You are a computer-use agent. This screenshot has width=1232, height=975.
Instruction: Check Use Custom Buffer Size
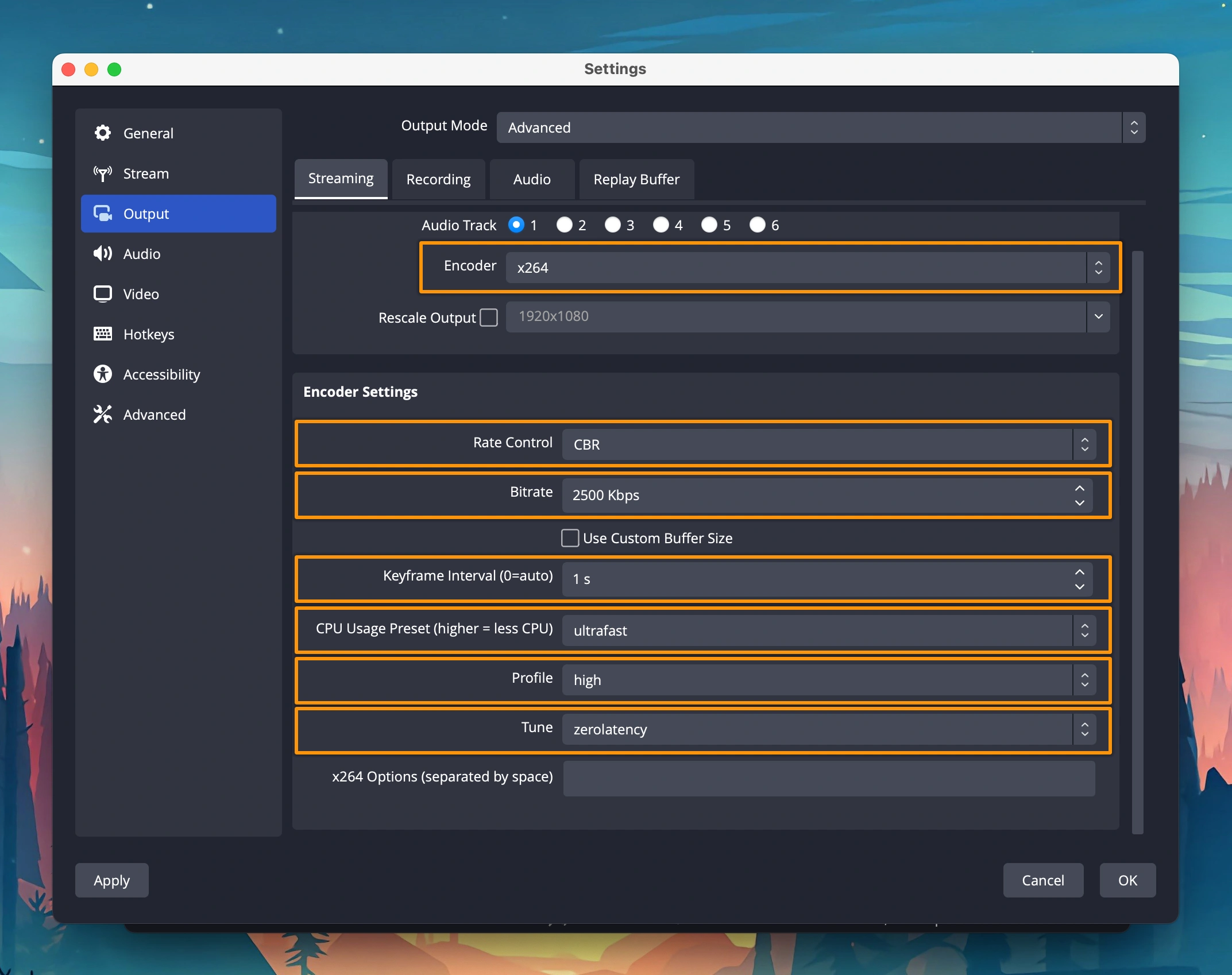(x=570, y=538)
